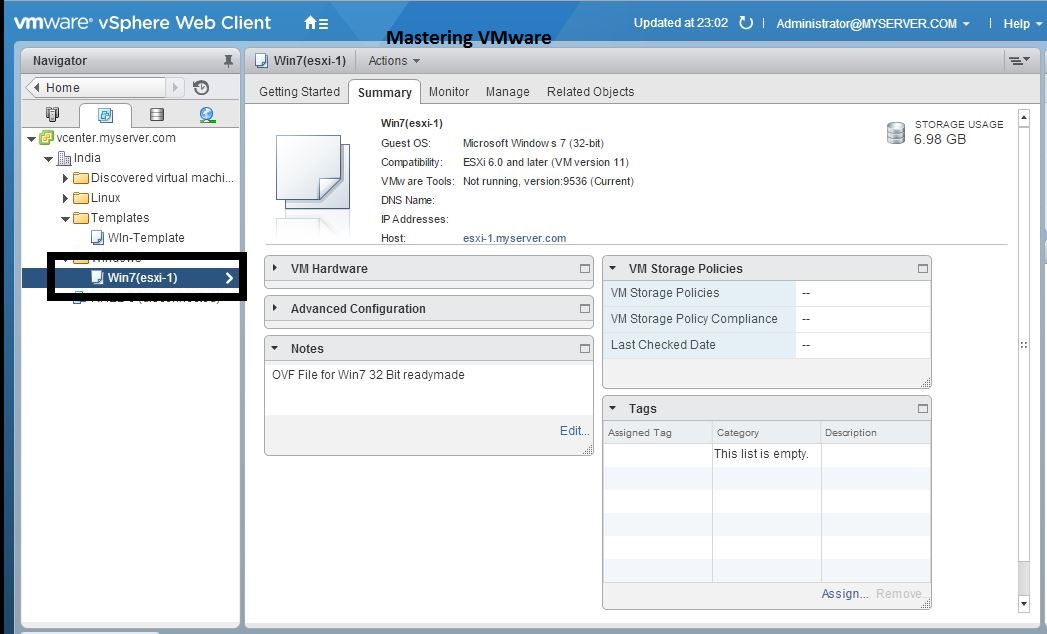1047x634 pixels.
Task: Open the panel options menu icon
Action: click(1019, 61)
